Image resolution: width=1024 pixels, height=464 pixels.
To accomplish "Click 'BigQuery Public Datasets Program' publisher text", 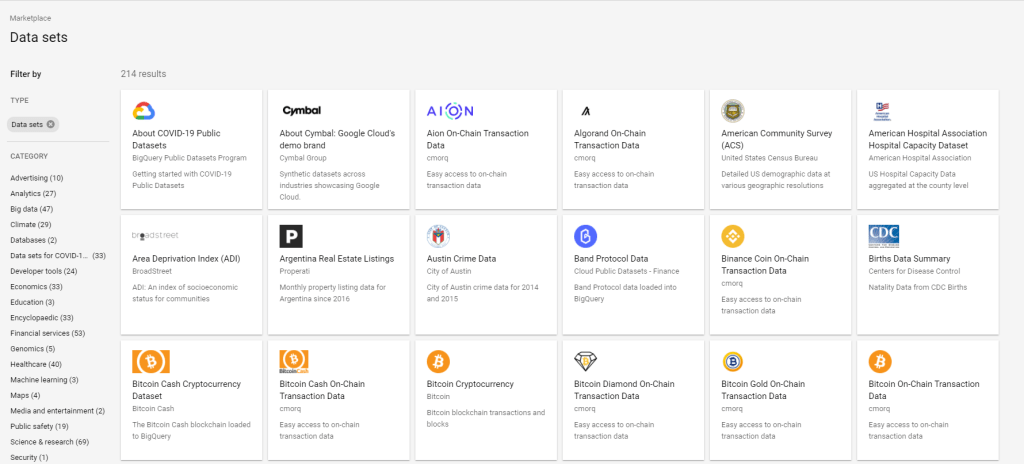I will pos(189,158).
